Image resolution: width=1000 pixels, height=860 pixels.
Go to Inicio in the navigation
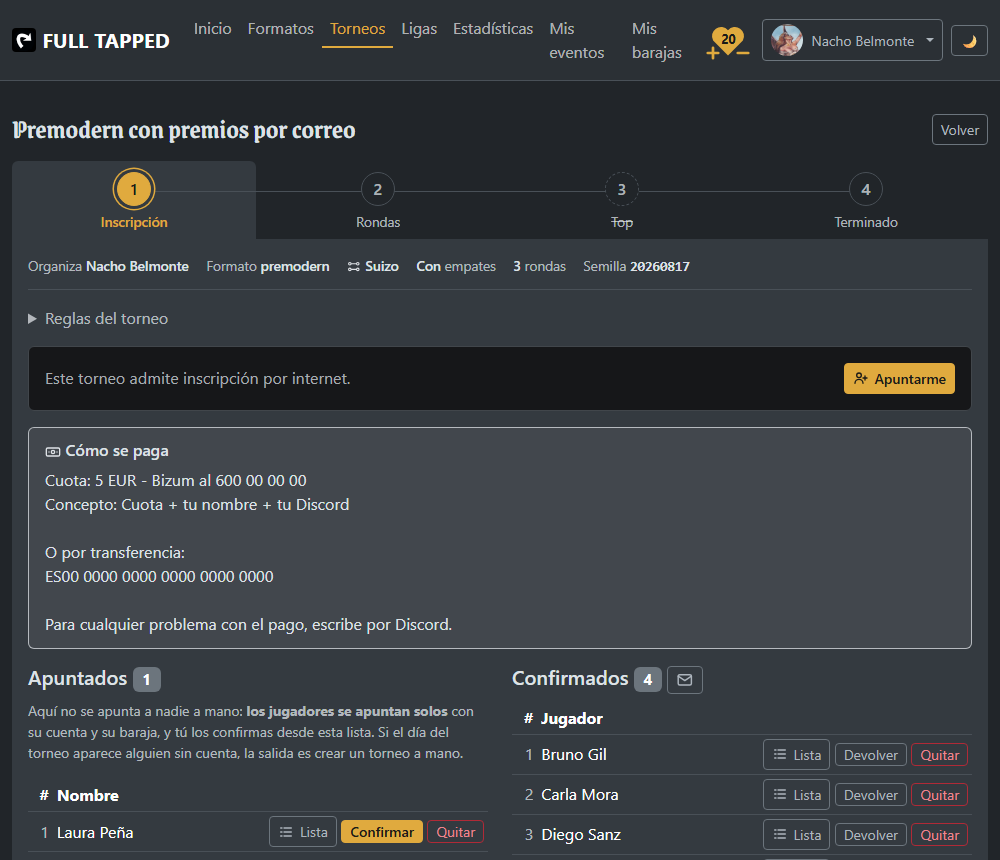[x=212, y=29]
